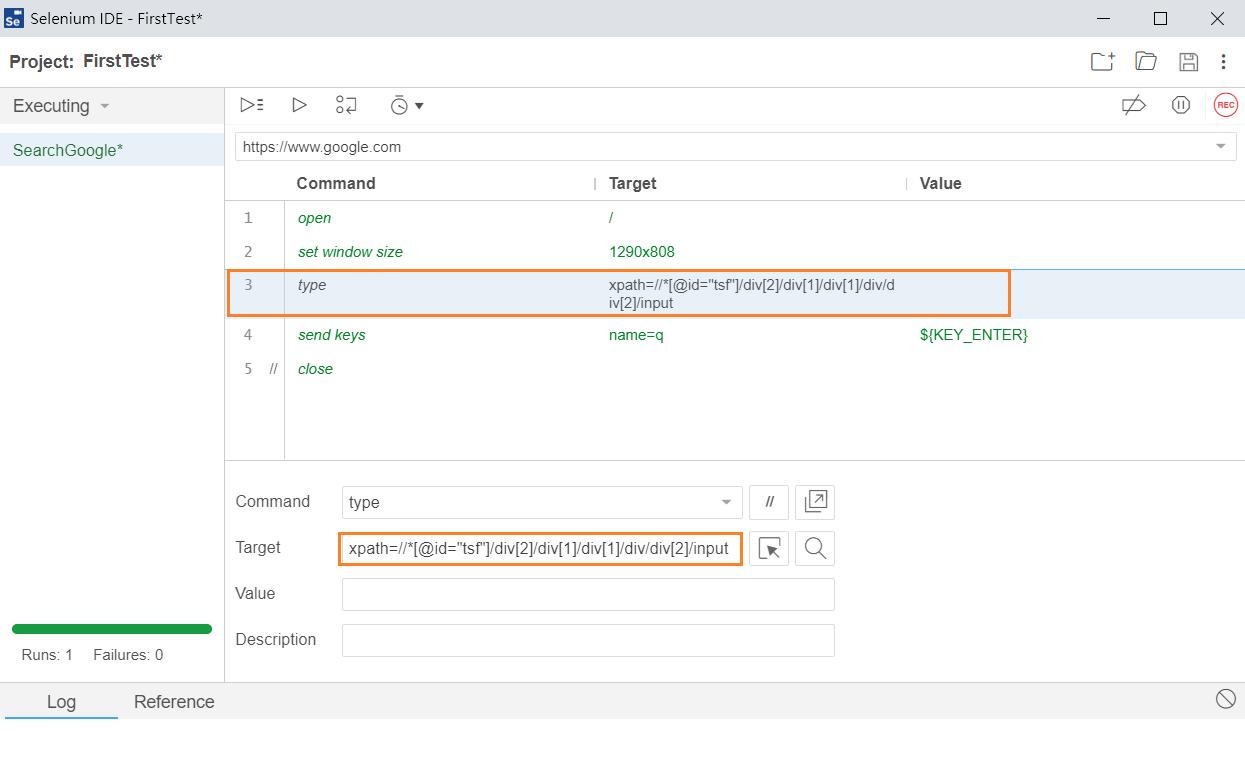Find target in page magnifier
This screenshot has height=757, width=1245.
tap(815, 548)
